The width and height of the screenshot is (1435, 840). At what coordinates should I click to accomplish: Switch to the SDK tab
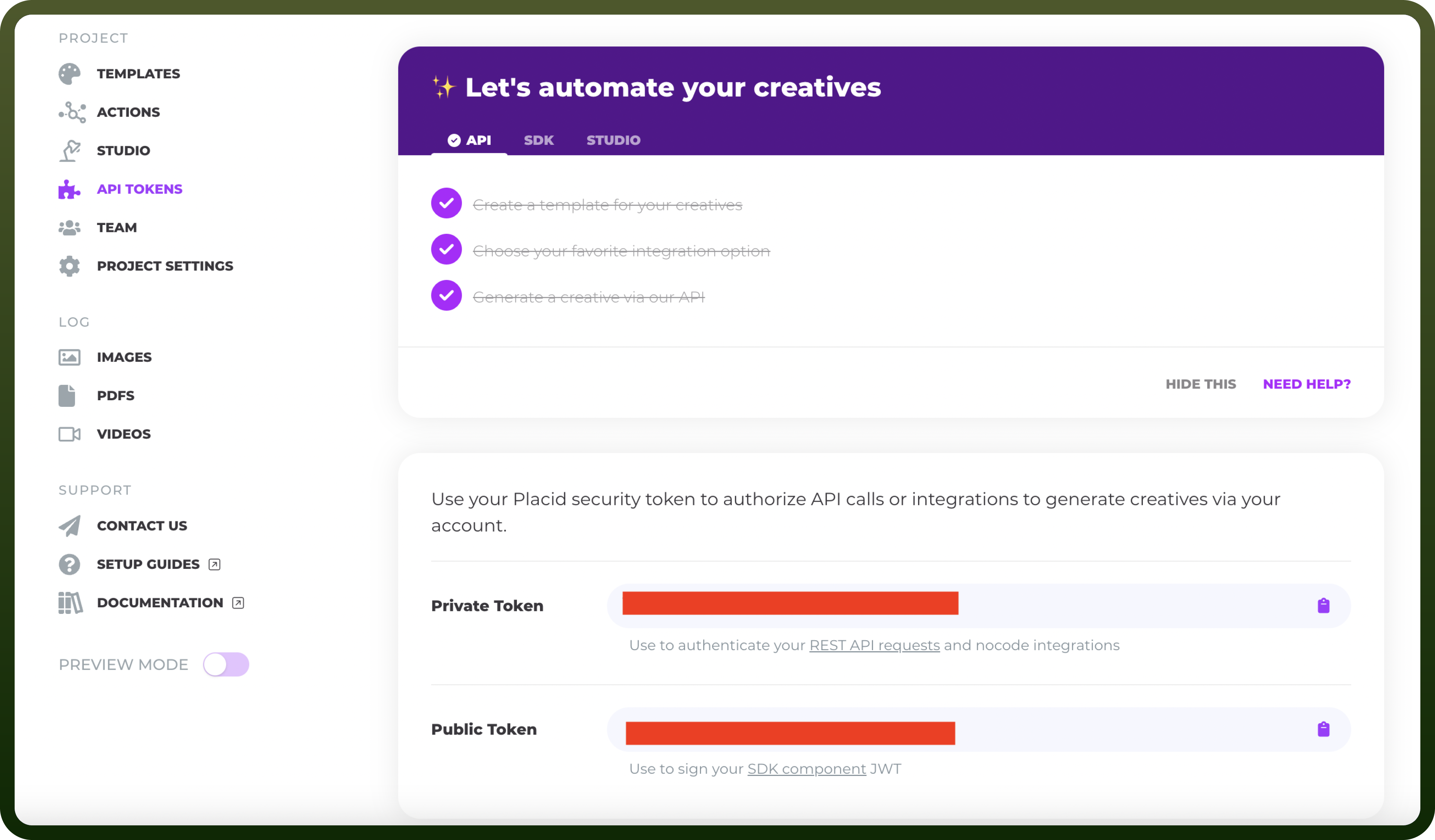[539, 140]
